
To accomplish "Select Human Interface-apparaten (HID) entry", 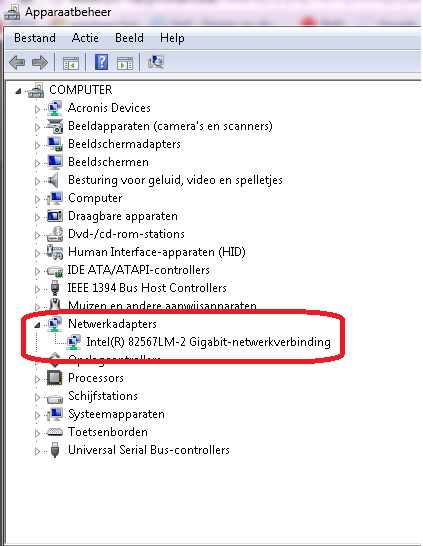I will tap(157, 252).
